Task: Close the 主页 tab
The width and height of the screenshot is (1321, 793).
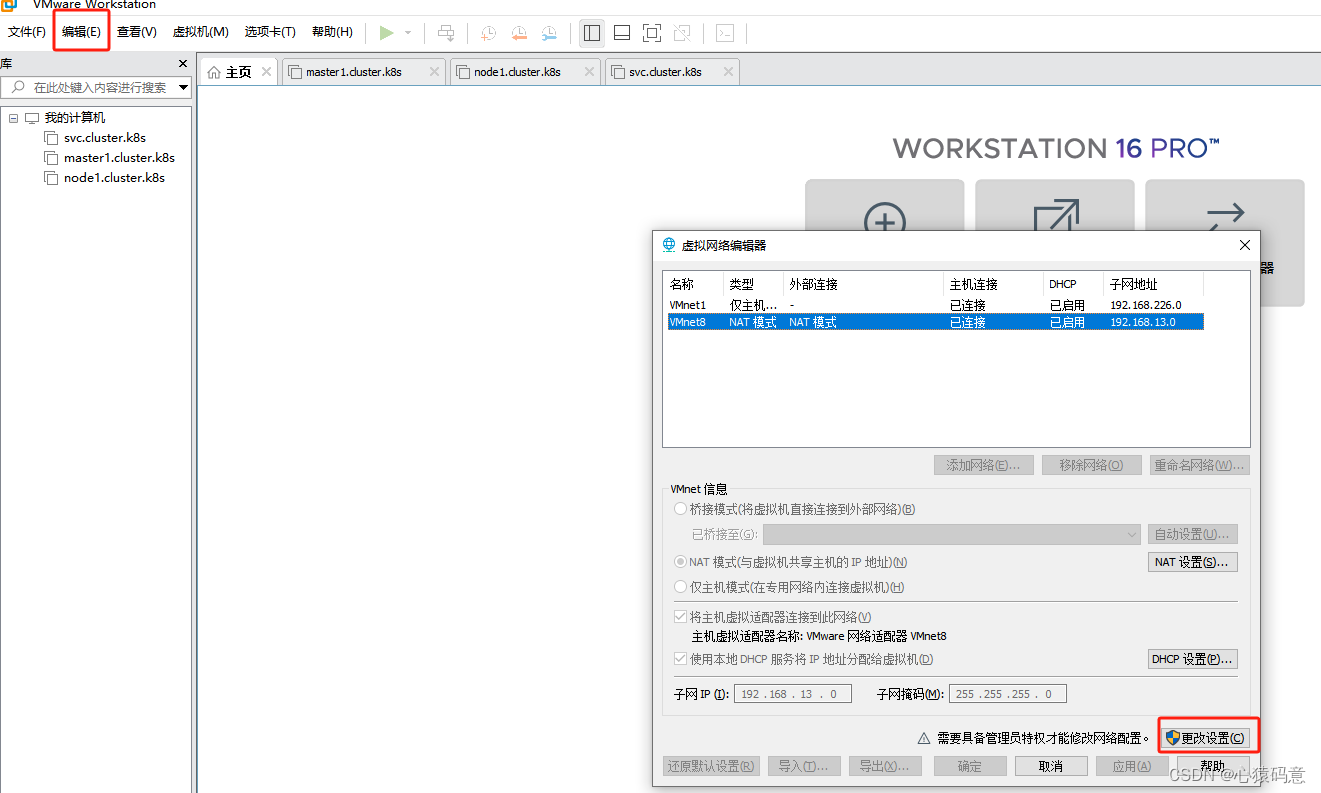Action: pyautogui.click(x=266, y=72)
